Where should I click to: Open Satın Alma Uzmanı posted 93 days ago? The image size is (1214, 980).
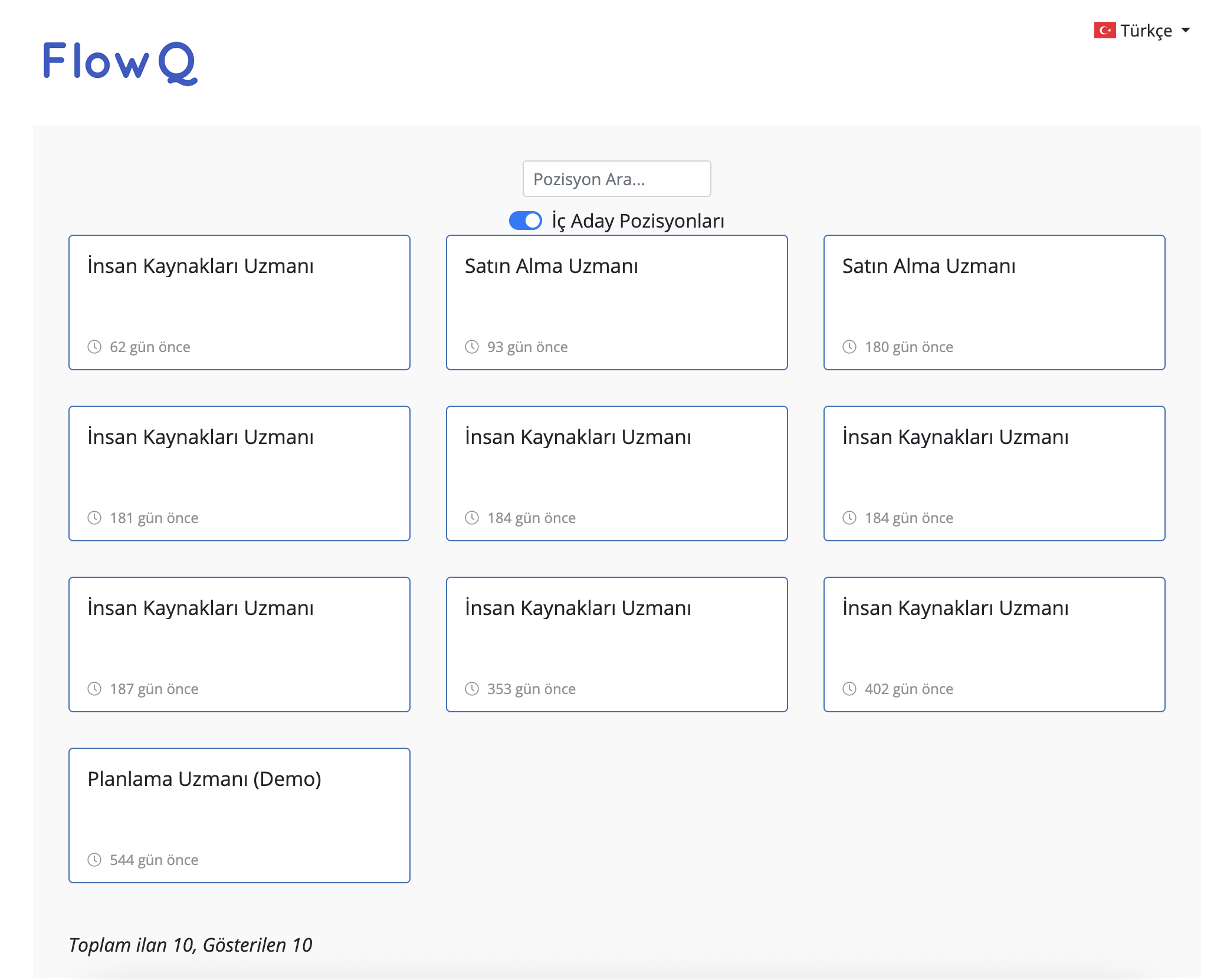tap(616, 302)
